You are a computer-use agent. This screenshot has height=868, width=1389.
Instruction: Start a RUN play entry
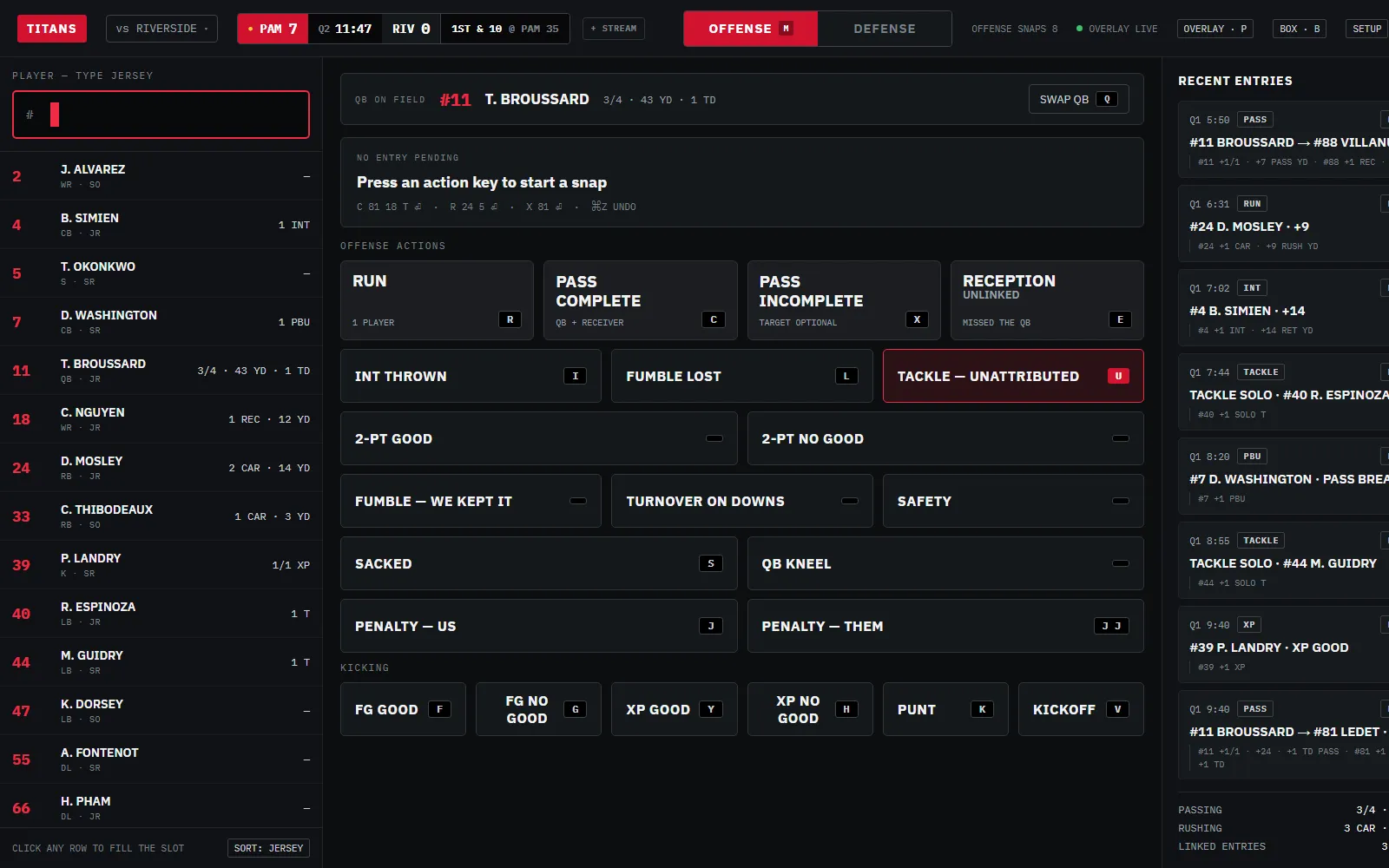click(x=437, y=300)
